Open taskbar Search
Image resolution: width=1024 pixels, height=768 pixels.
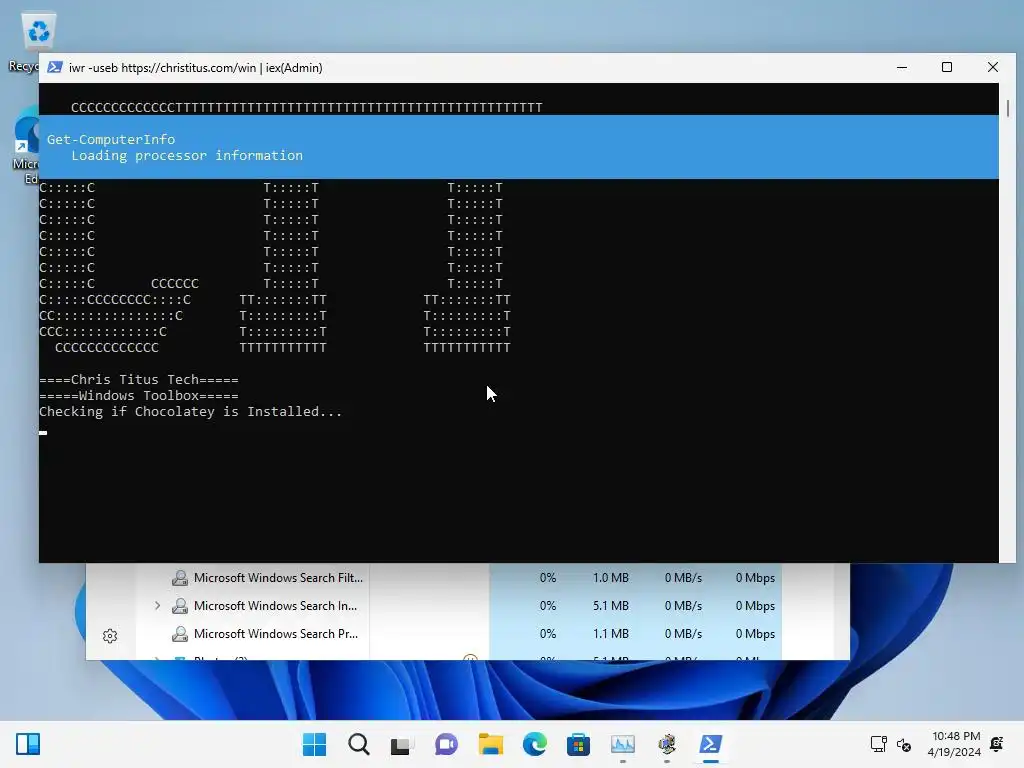(x=359, y=744)
